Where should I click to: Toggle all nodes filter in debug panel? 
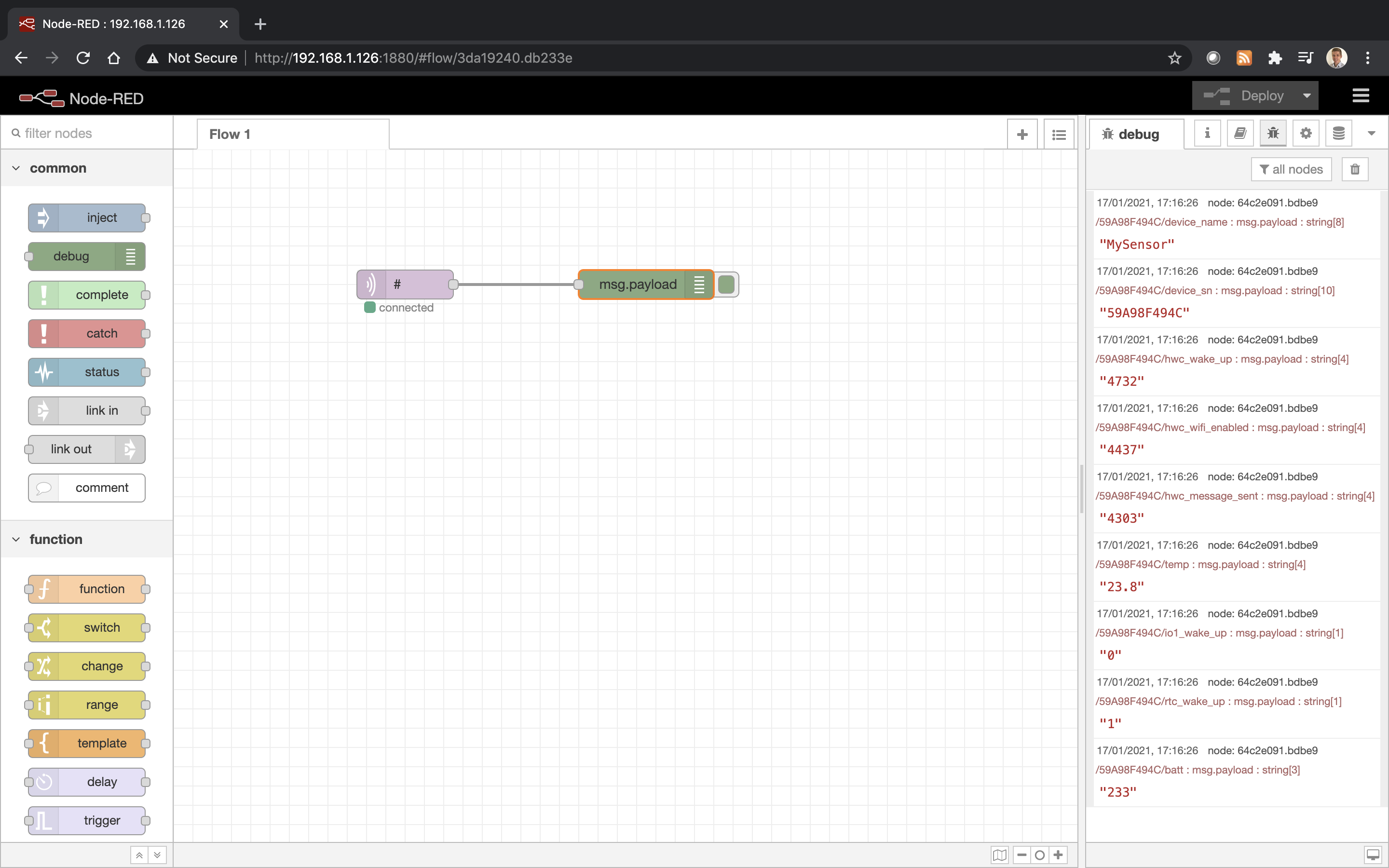pos(1290,169)
